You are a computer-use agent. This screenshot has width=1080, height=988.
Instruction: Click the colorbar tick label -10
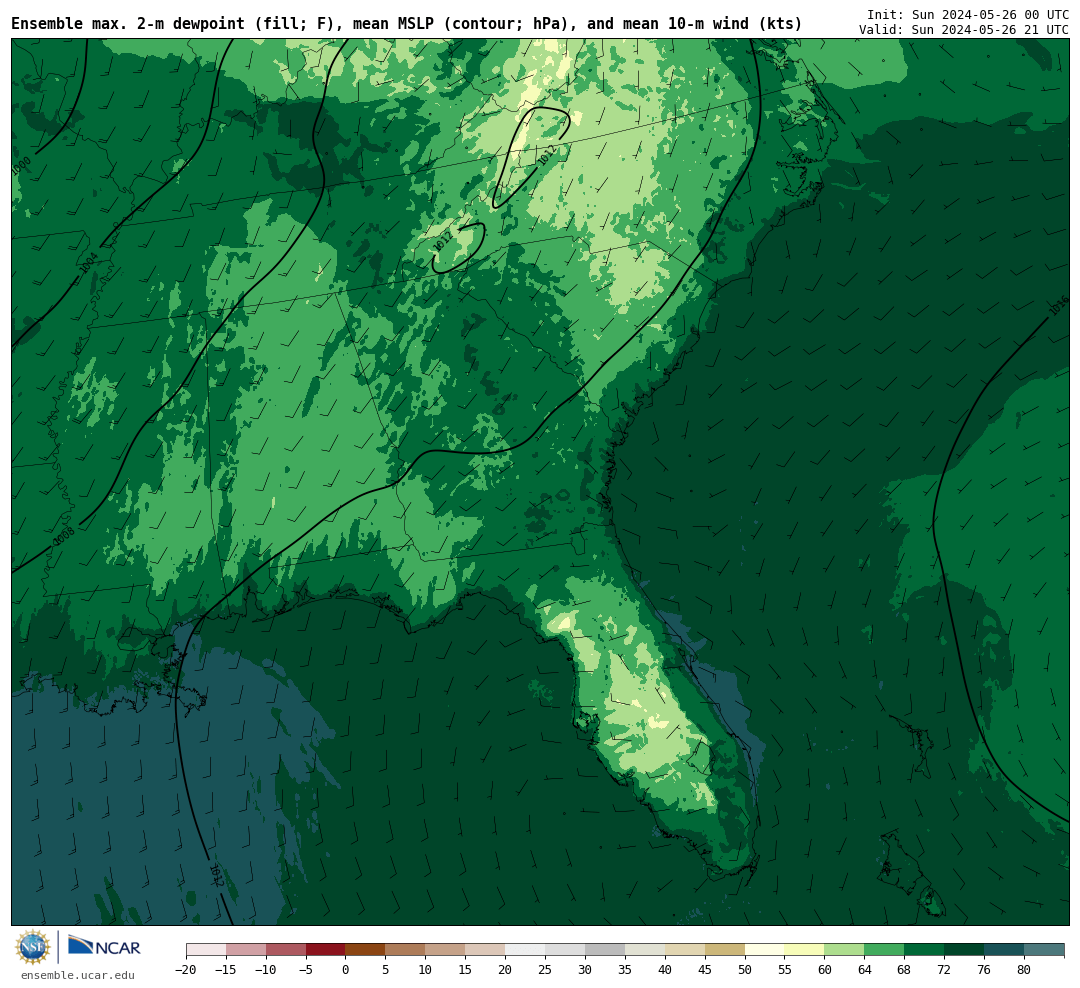tap(266, 970)
